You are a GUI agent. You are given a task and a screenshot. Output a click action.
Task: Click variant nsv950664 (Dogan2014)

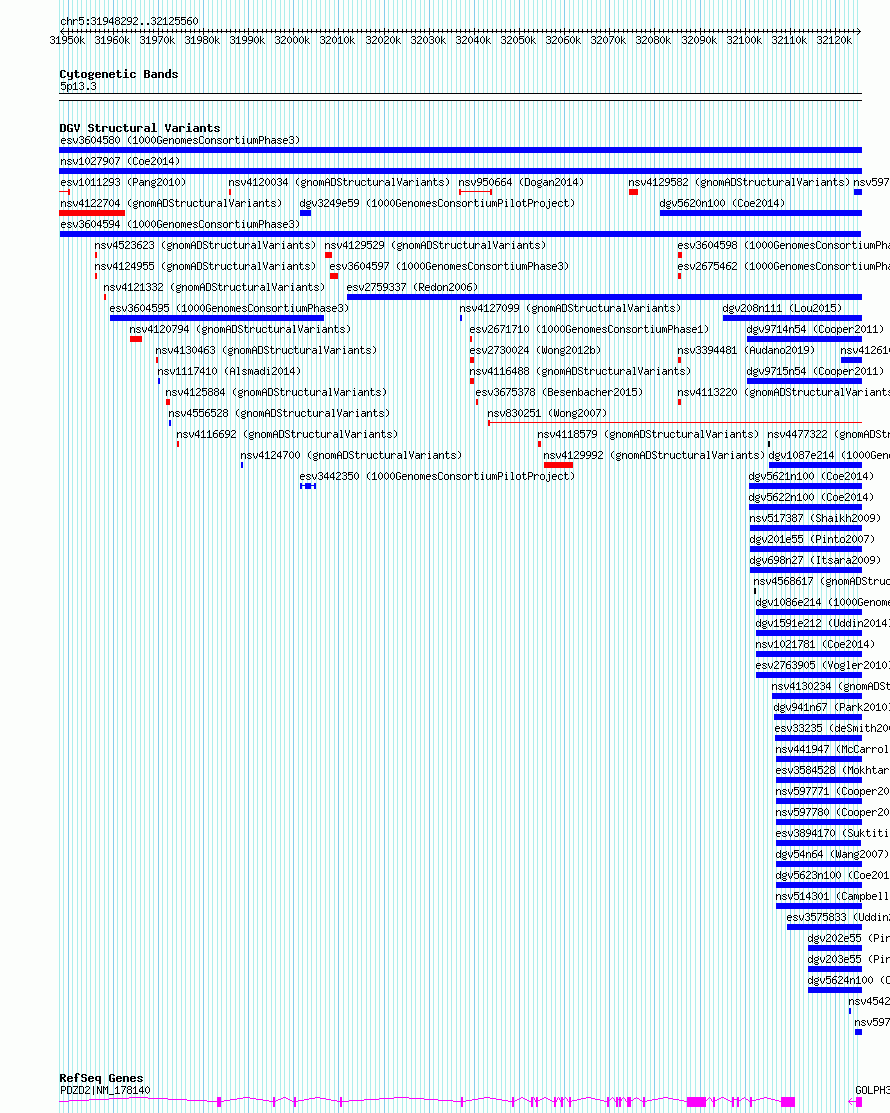point(521,182)
